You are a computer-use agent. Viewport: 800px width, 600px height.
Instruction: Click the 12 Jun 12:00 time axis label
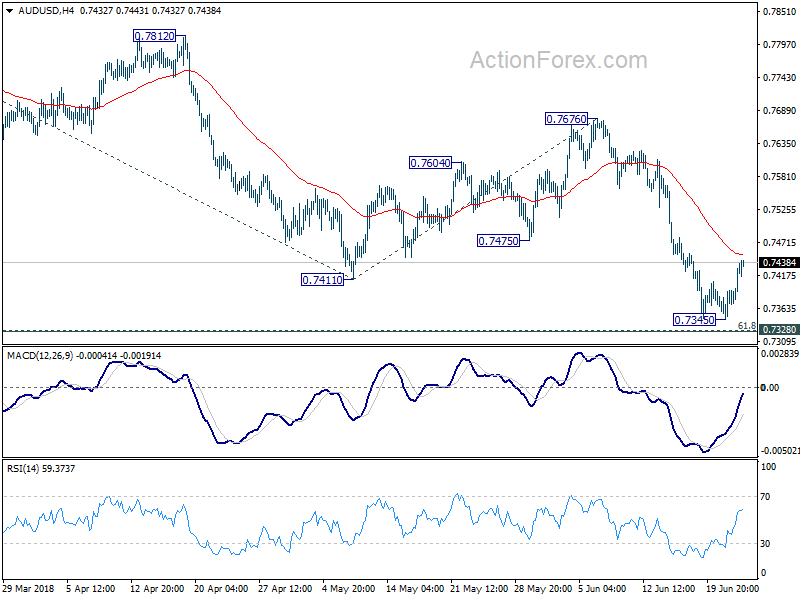coord(668,589)
